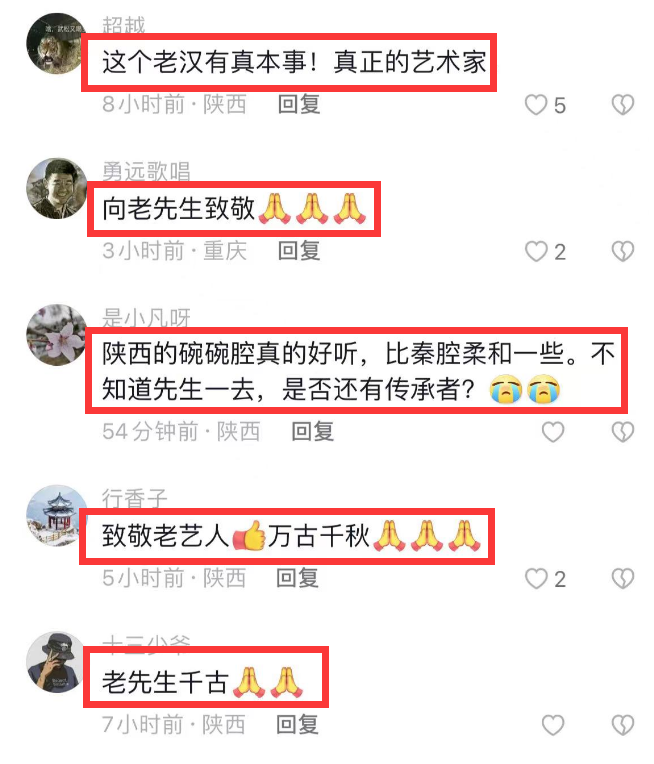The width and height of the screenshot is (654, 764).
Task: Reply to the 3小时前 重庆 comment
Action: (x=299, y=251)
